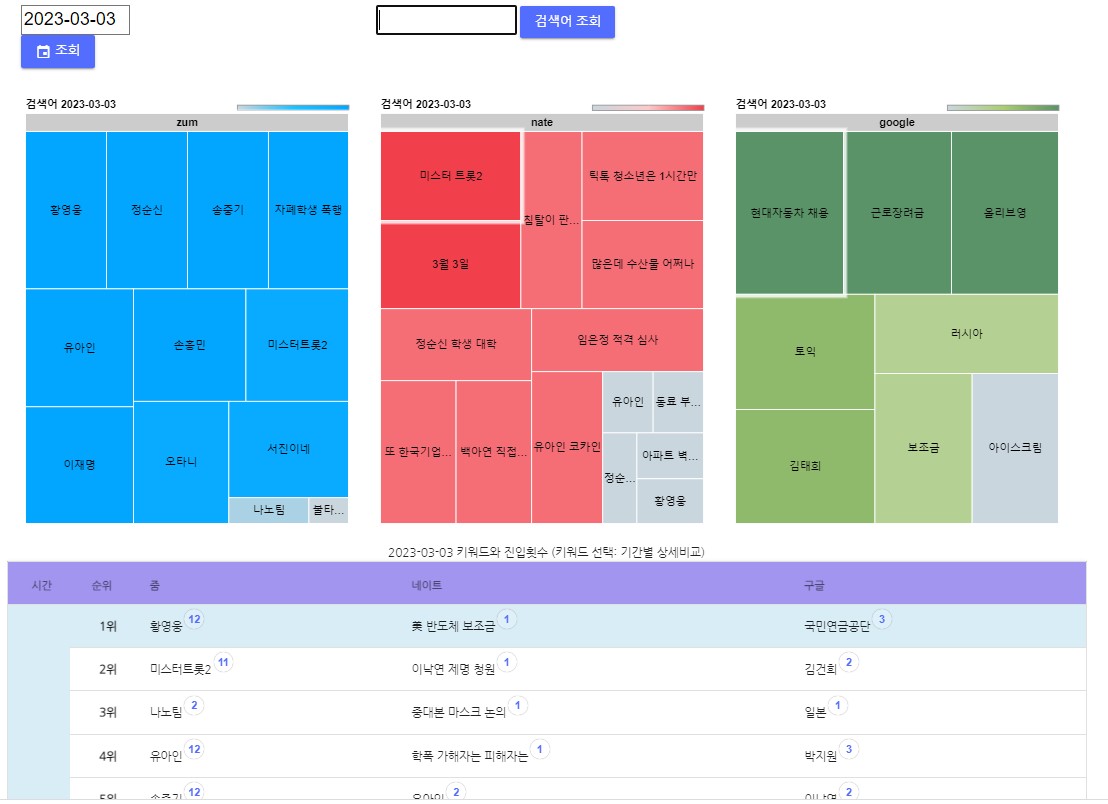Click the 미스터 트롯2 tile in nate treemap

click(451, 176)
